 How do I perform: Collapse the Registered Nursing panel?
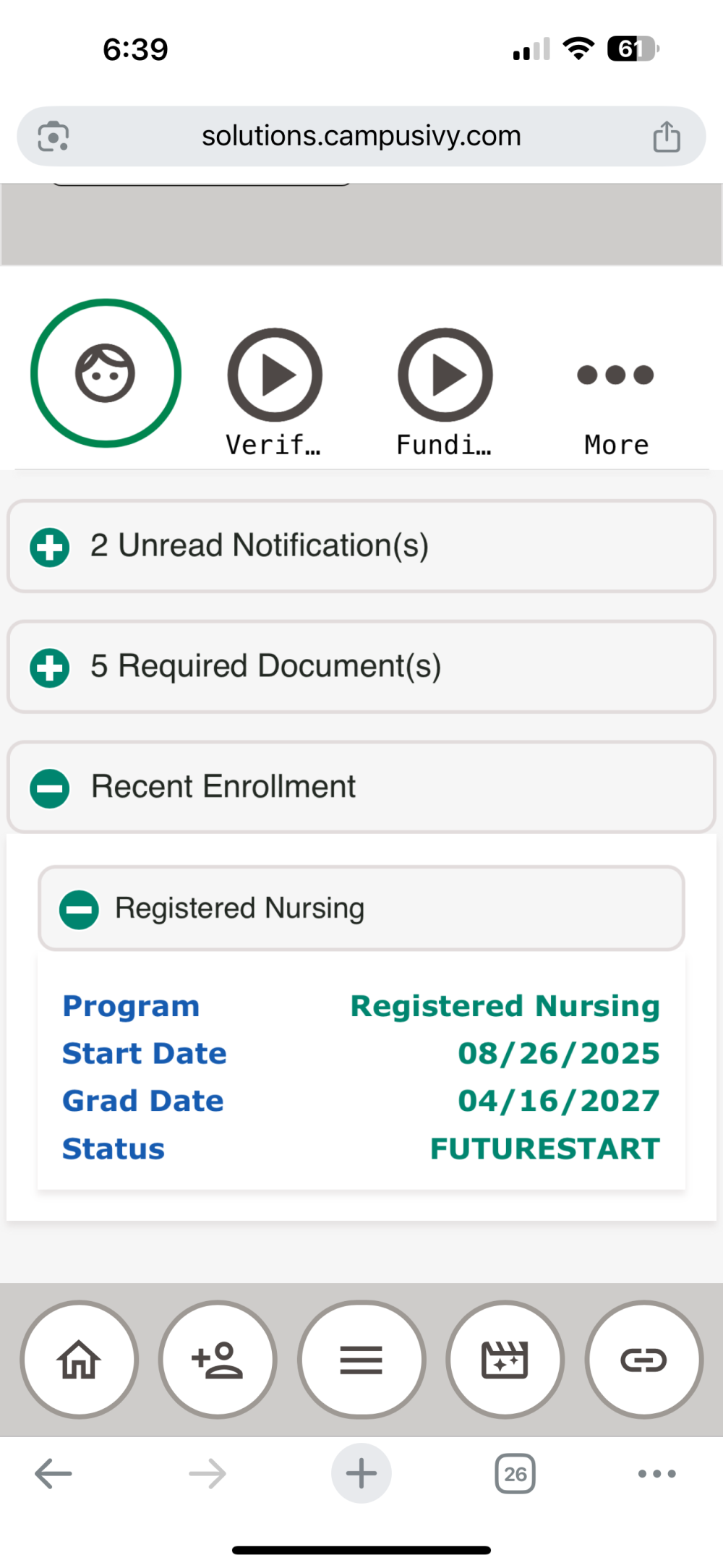tap(361, 908)
